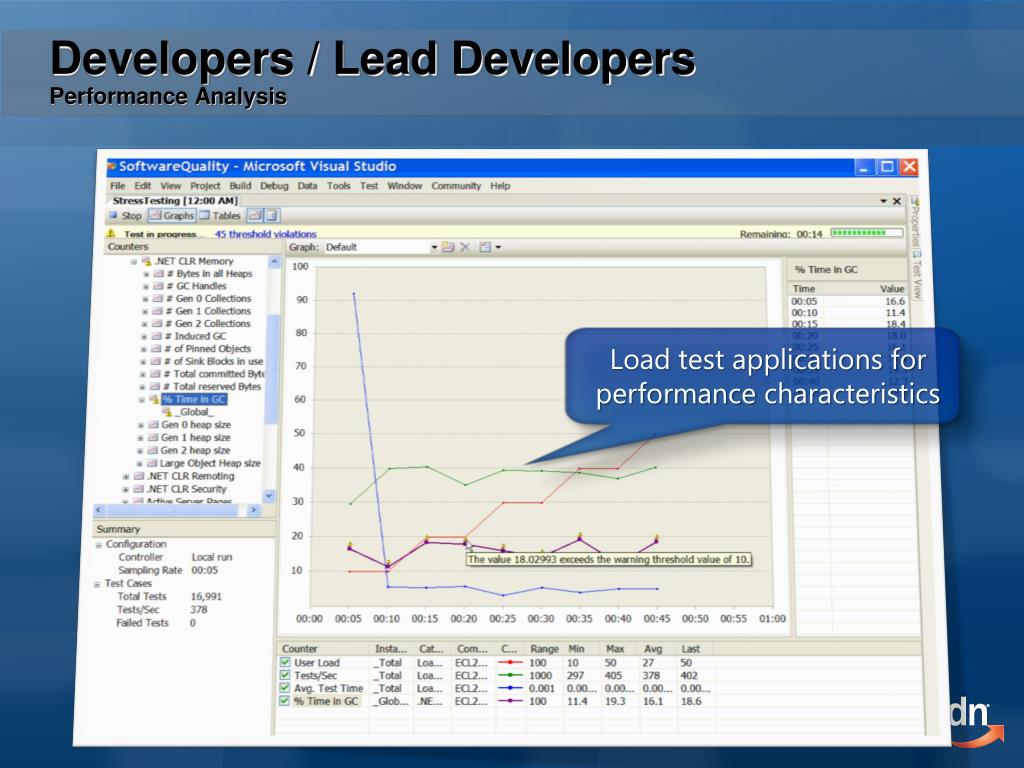Viewport: 1024px width, 768px height.
Task: Expand the .NET CLR Security node
Action: pos(125,488)
